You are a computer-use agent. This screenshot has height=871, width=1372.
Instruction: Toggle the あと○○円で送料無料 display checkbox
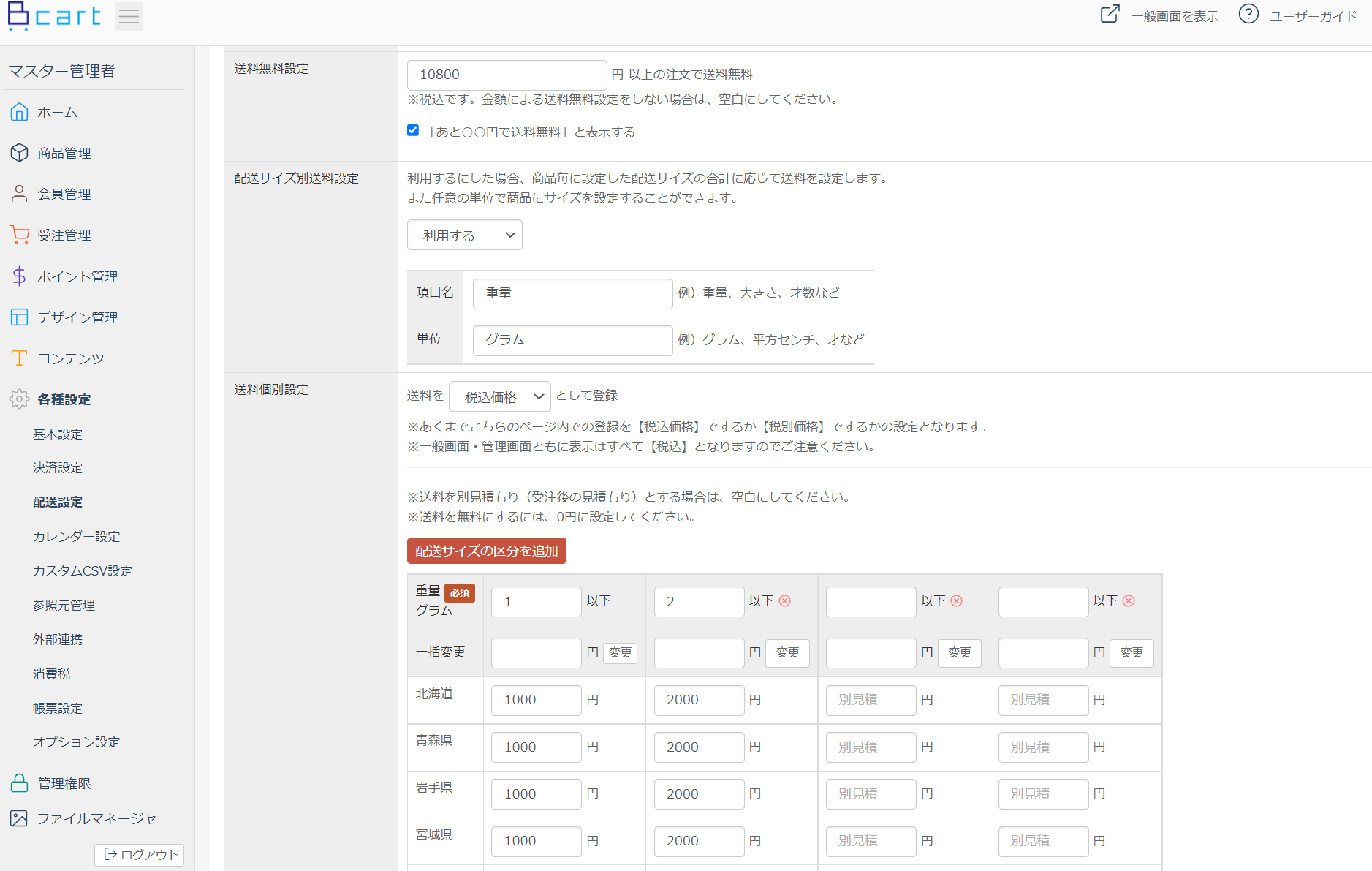click(x=413, y=130)
